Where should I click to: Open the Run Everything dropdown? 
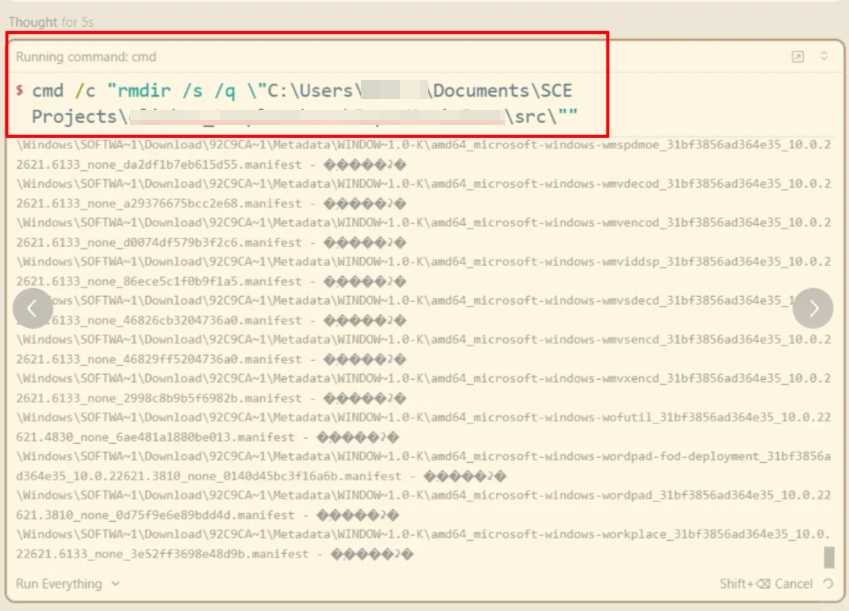68,584
